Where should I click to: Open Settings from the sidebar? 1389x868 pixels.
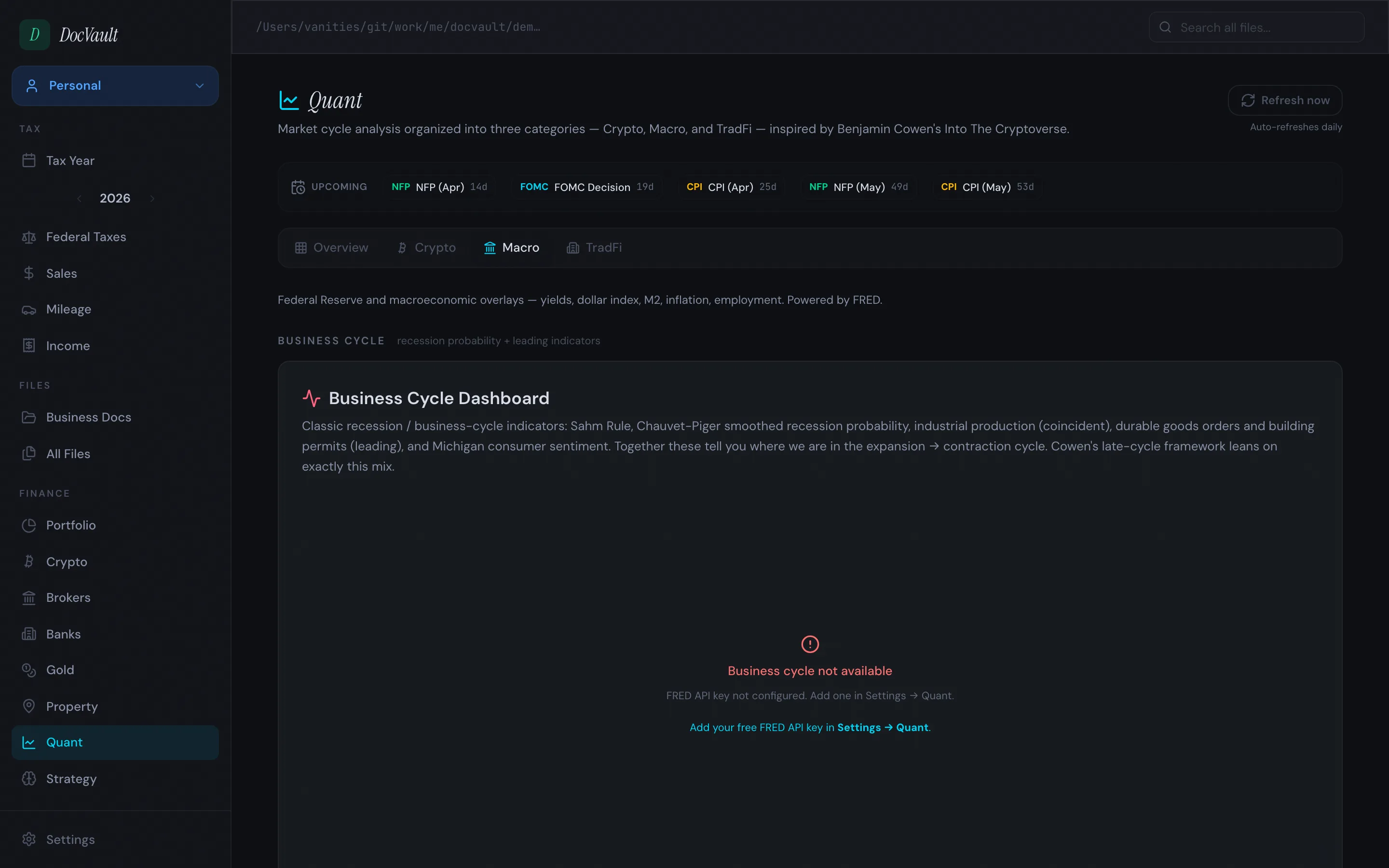(115, 839)
